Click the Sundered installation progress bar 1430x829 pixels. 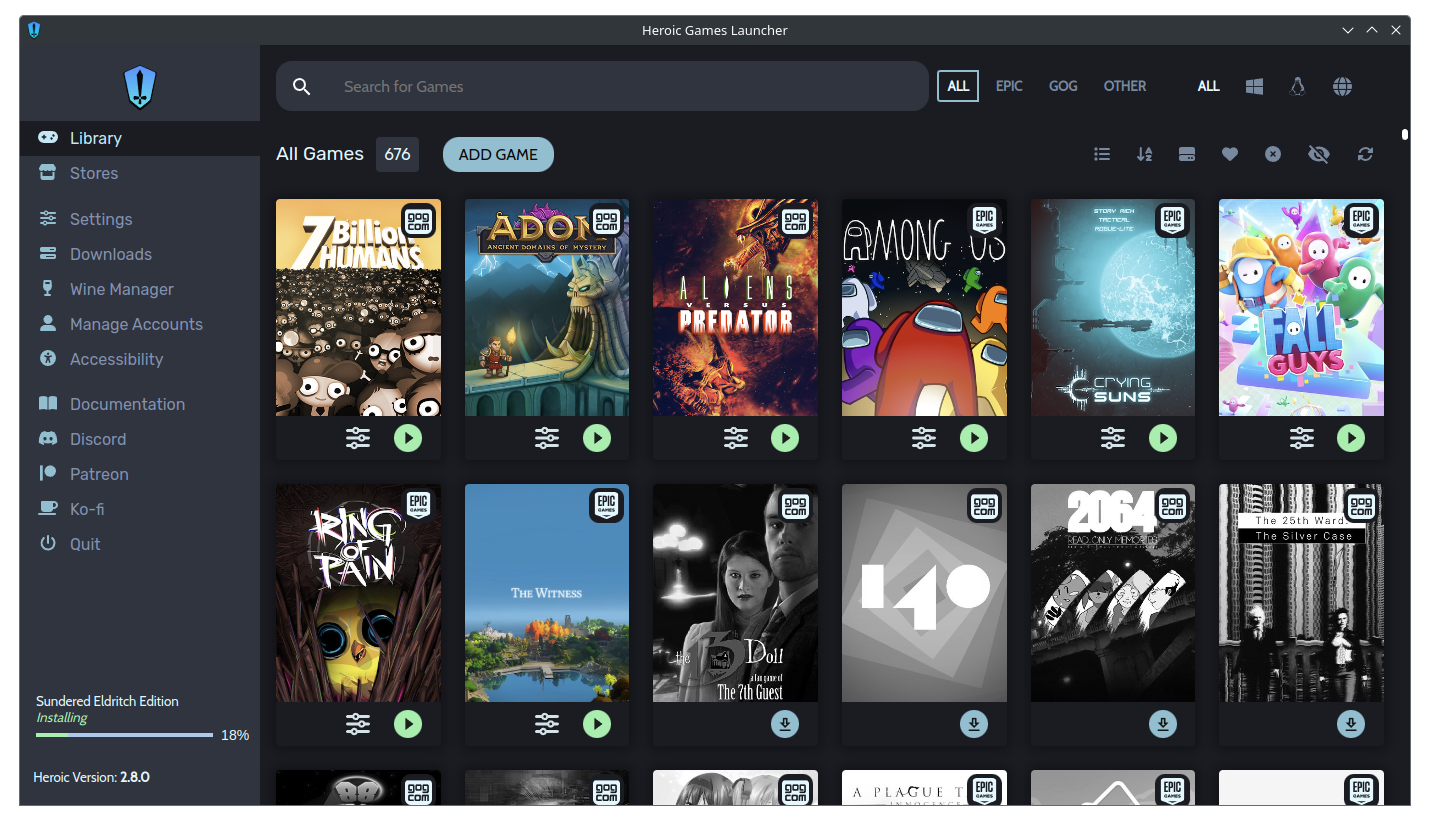[x=124, y=735]
